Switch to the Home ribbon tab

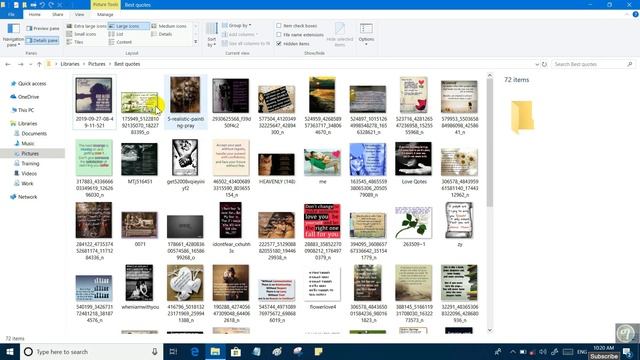point(34,14)
